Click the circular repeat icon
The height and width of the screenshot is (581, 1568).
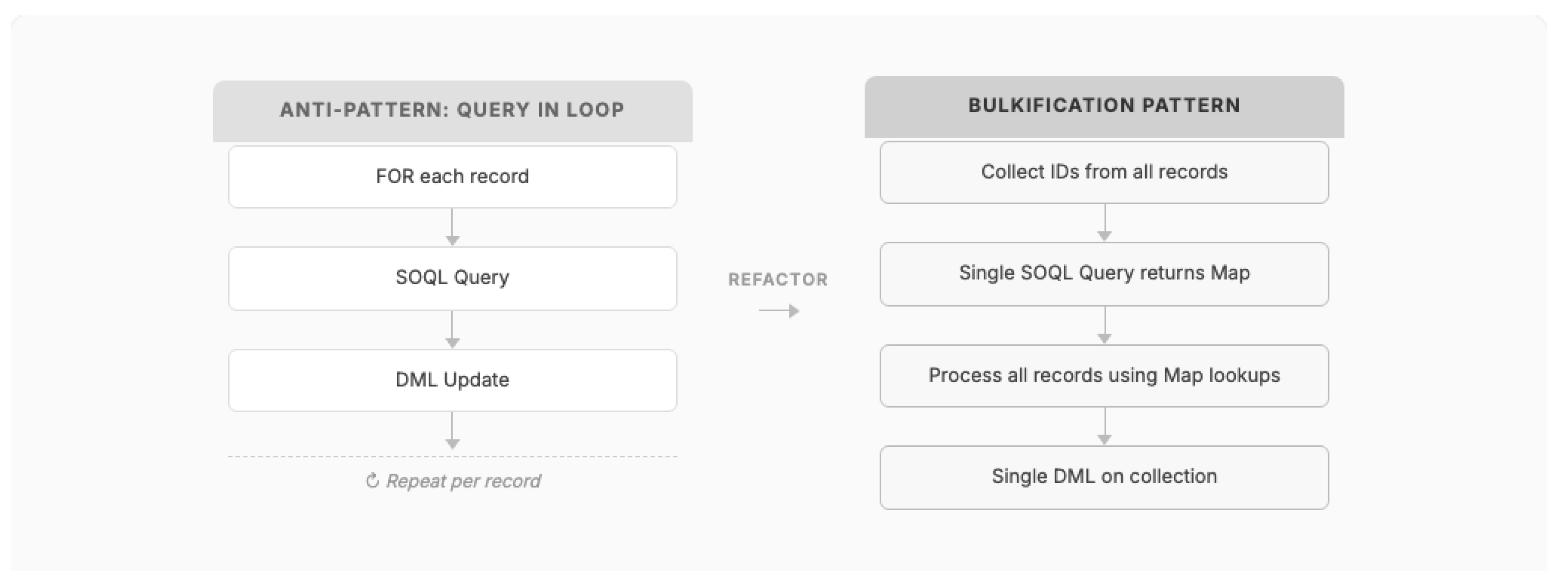372,481
